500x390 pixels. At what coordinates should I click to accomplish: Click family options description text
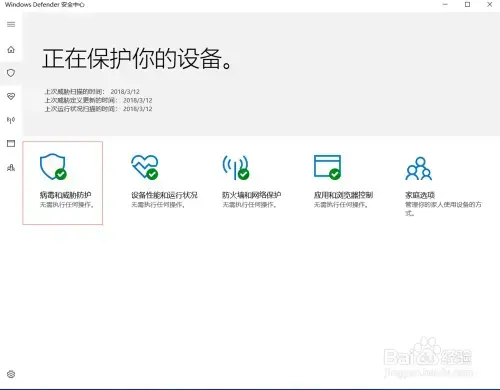point(443,209)
